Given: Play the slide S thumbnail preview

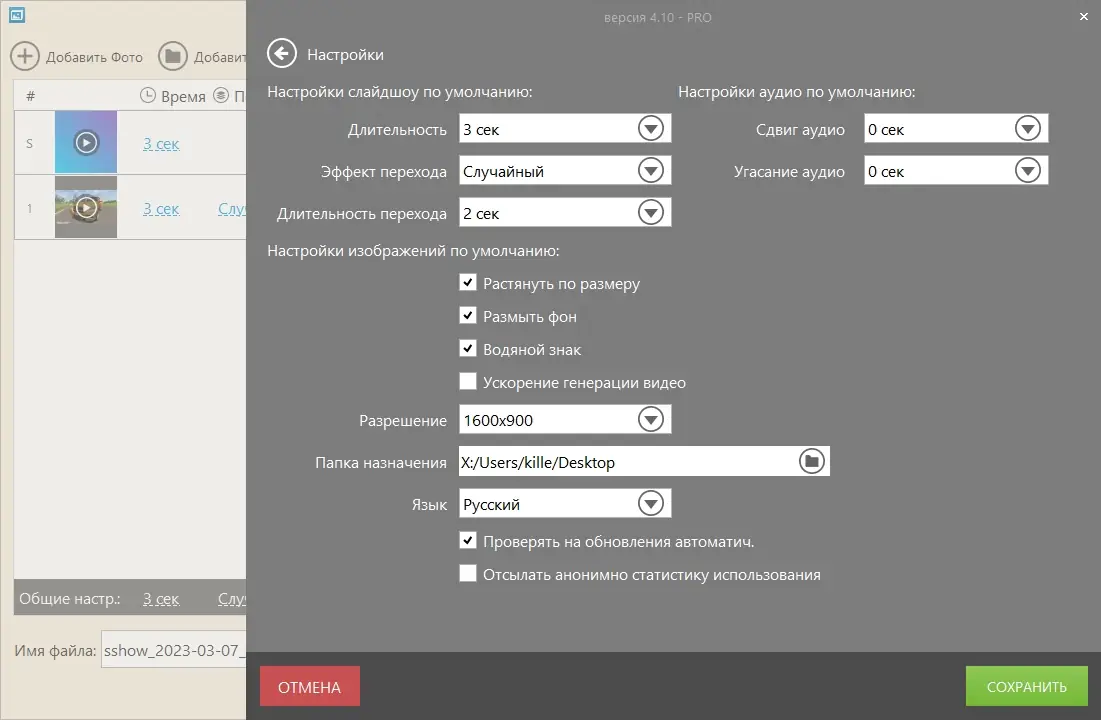Looking at the screenshot, I should (x=86, y=142).
